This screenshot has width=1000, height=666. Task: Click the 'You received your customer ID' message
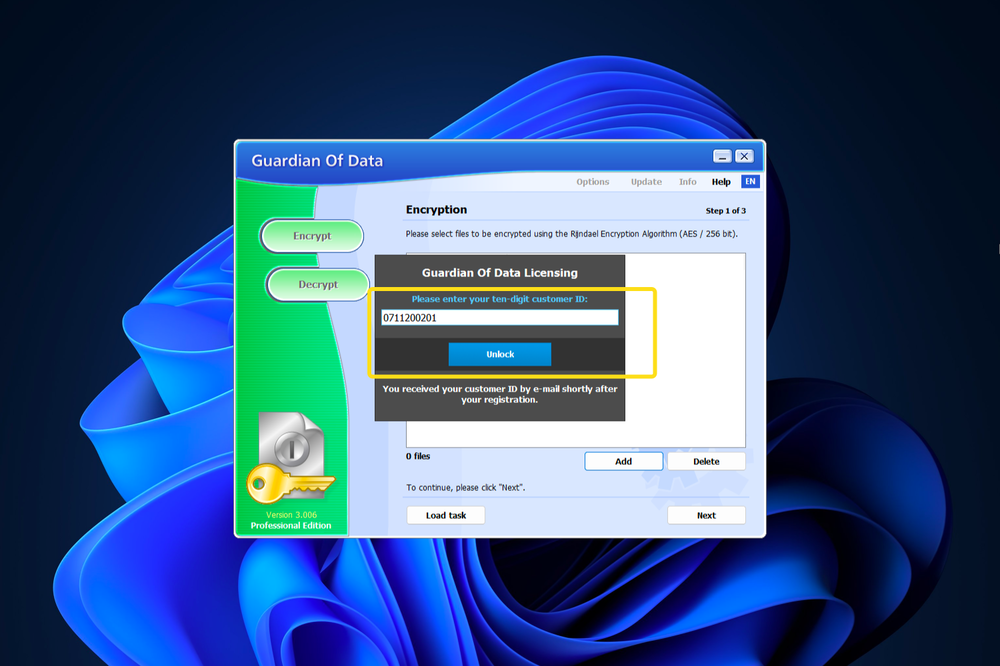click(499, 394)
